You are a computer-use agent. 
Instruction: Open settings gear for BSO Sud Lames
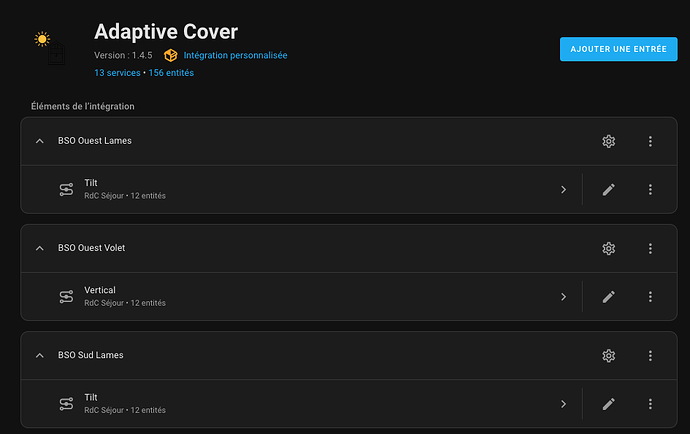click(x=609, y=356)
